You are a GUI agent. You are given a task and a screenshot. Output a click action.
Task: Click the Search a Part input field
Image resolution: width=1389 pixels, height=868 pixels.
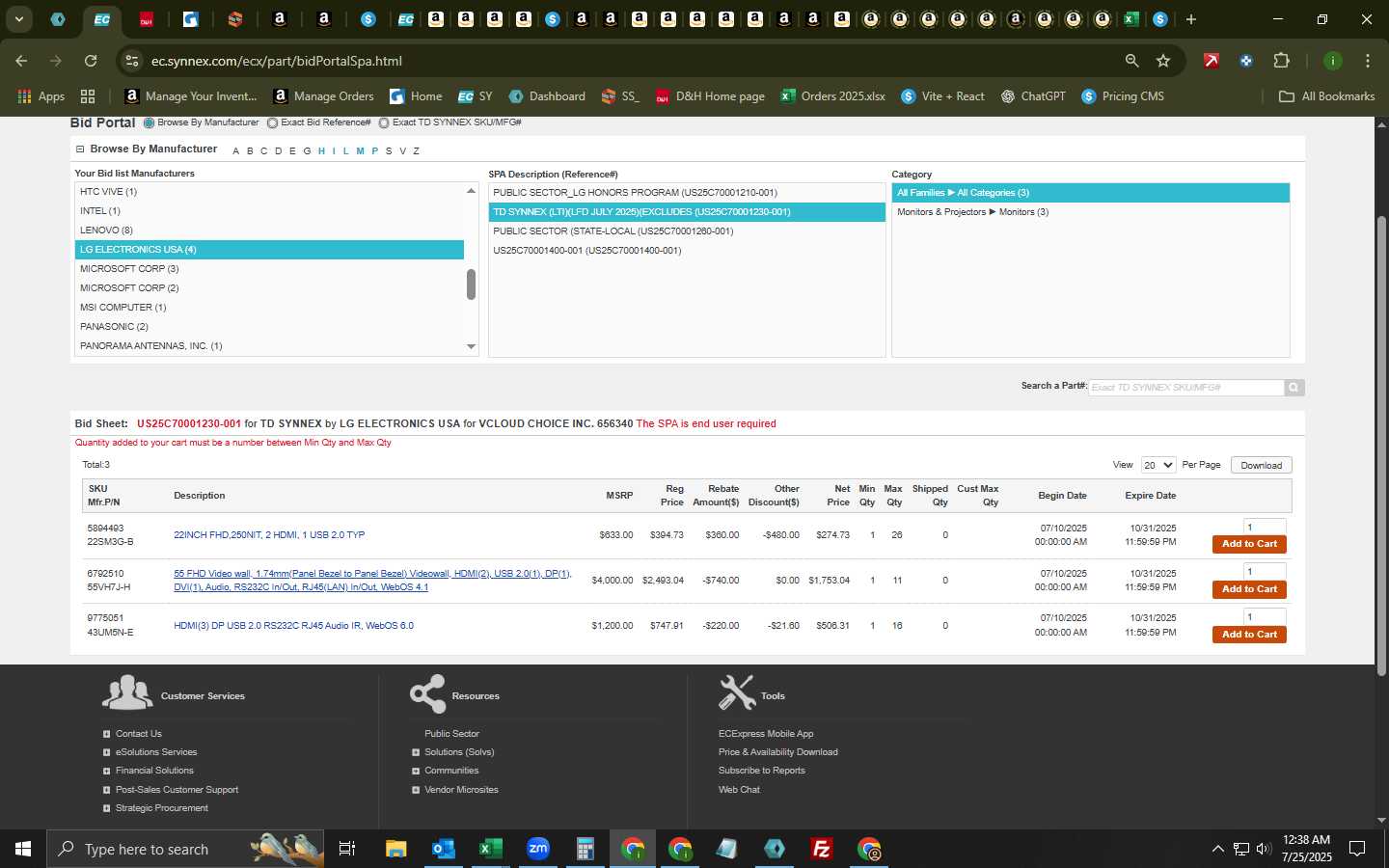tap(1186, 388)
